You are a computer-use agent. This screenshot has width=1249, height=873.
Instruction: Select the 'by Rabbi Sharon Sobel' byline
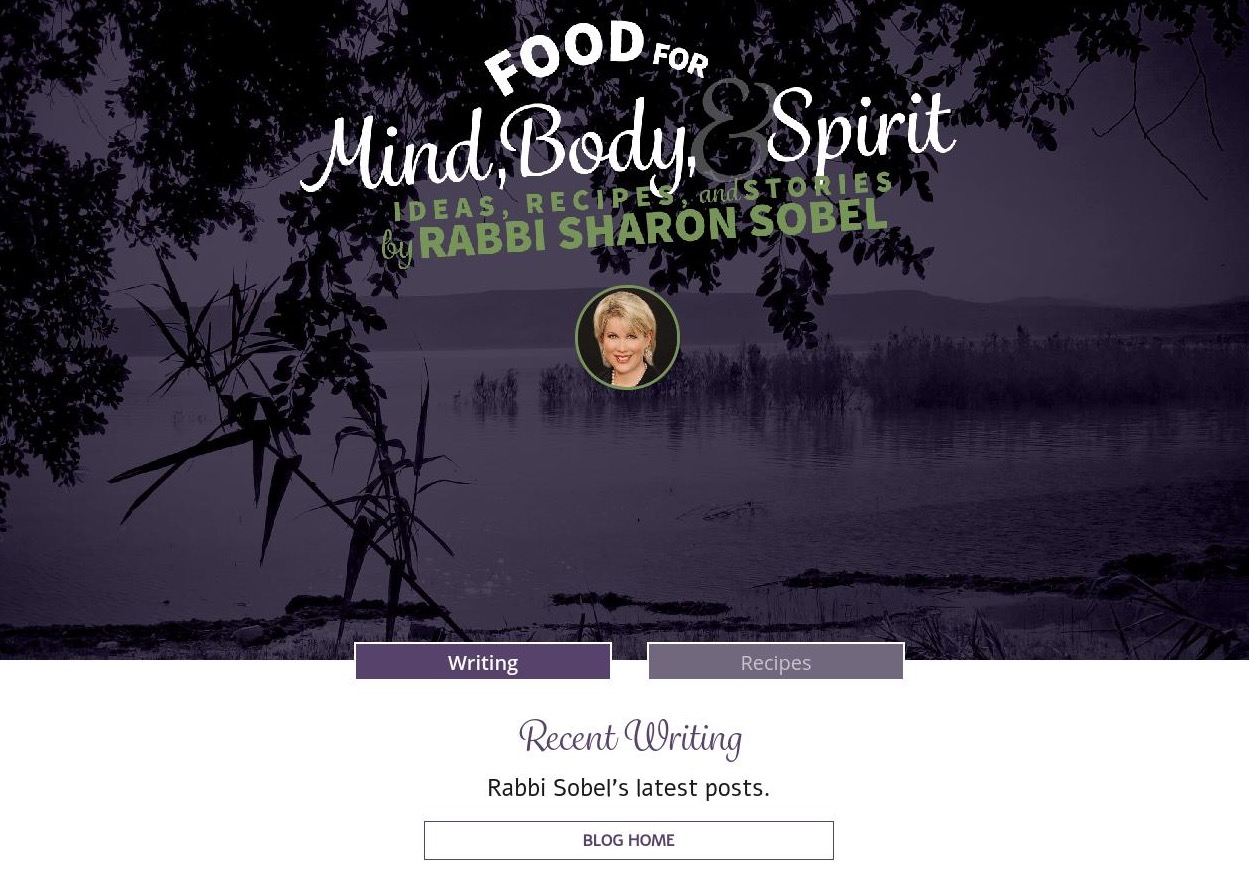tap(634, 232)
